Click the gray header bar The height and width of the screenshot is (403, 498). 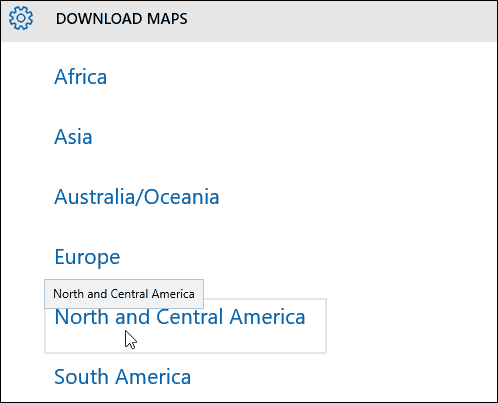point(249,21)
